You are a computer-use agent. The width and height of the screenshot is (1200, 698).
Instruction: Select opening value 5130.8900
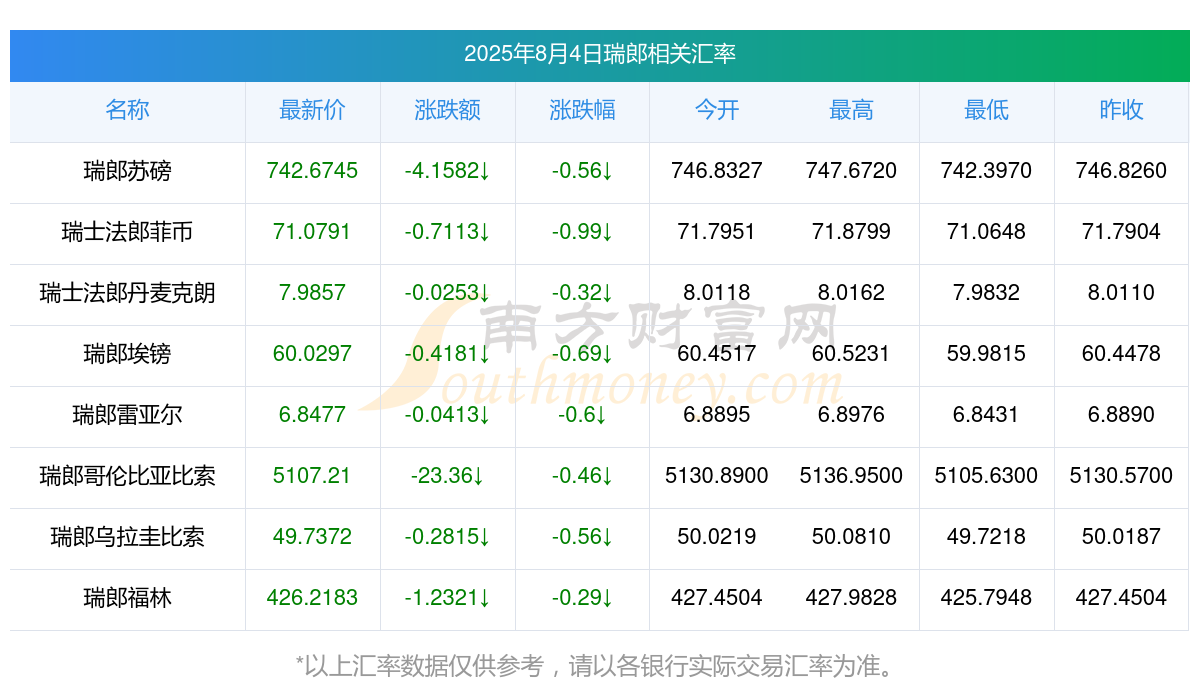[717, 475]
